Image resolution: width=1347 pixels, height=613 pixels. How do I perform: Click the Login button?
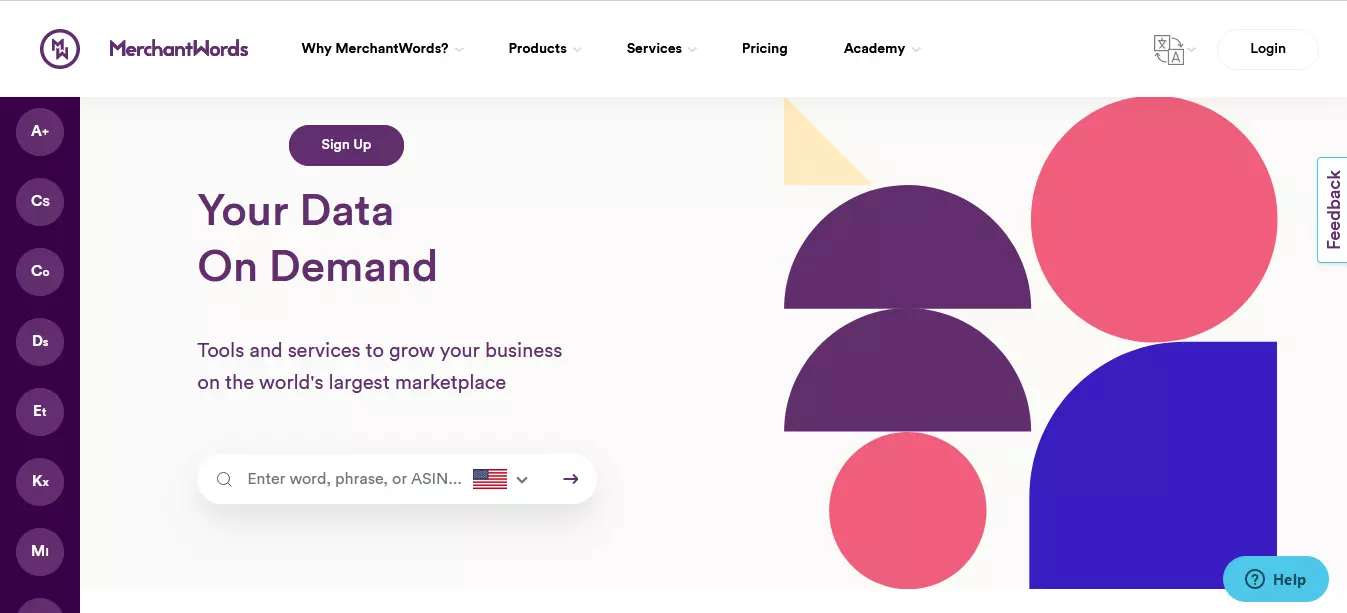(x=1267, y=48)
